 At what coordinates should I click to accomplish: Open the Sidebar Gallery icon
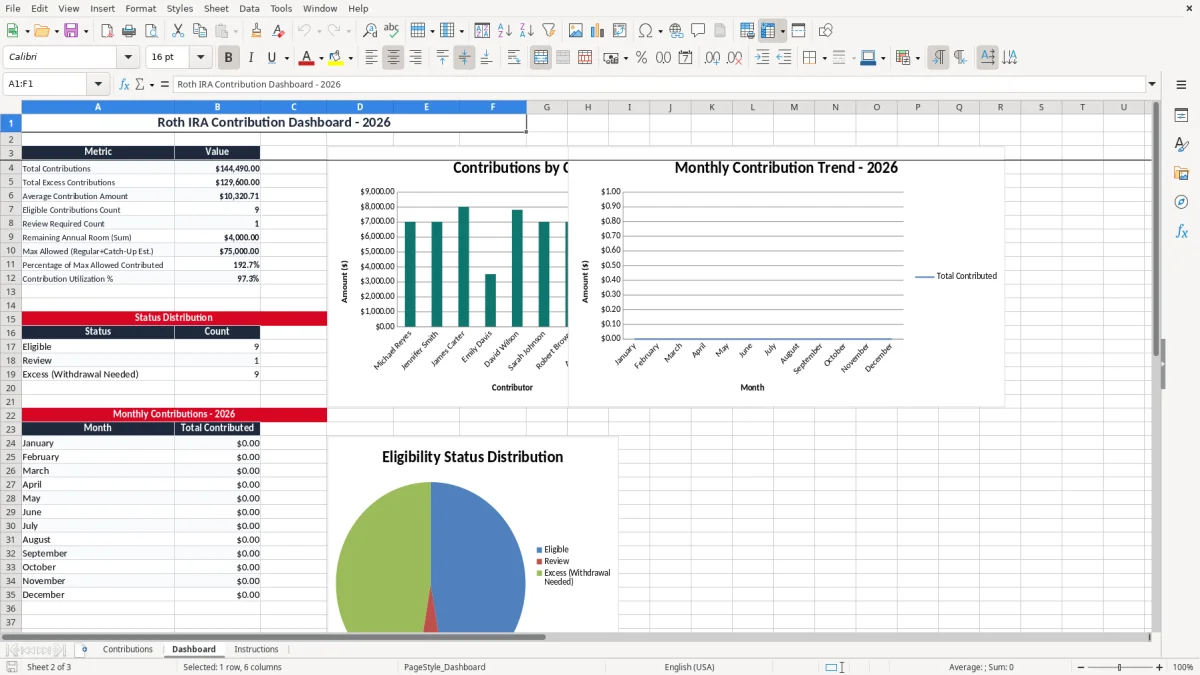click(1181, 174)
